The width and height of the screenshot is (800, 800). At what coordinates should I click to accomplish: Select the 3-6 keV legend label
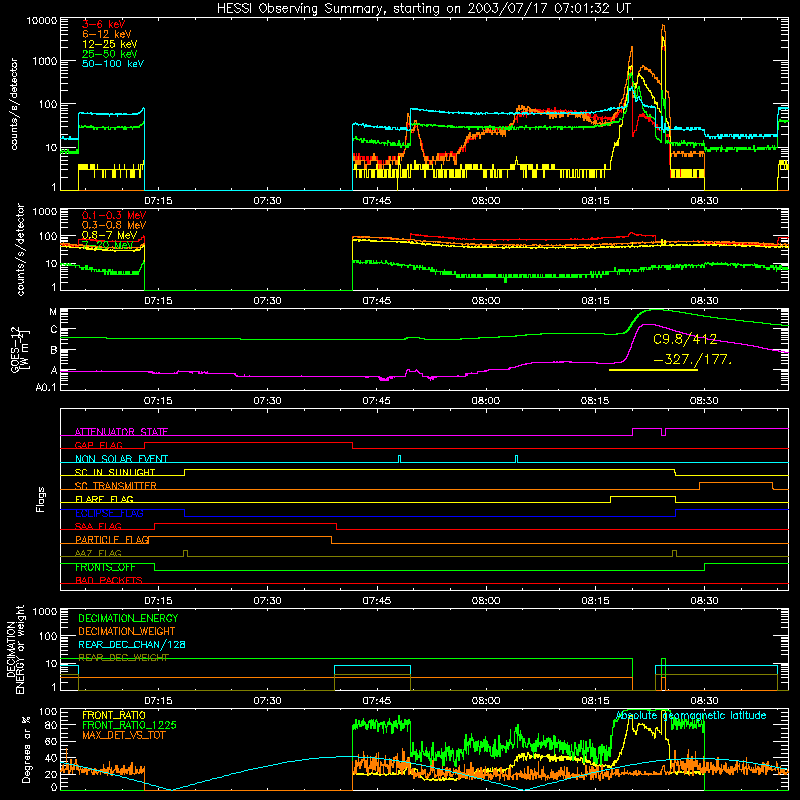(x=104, y=24)
